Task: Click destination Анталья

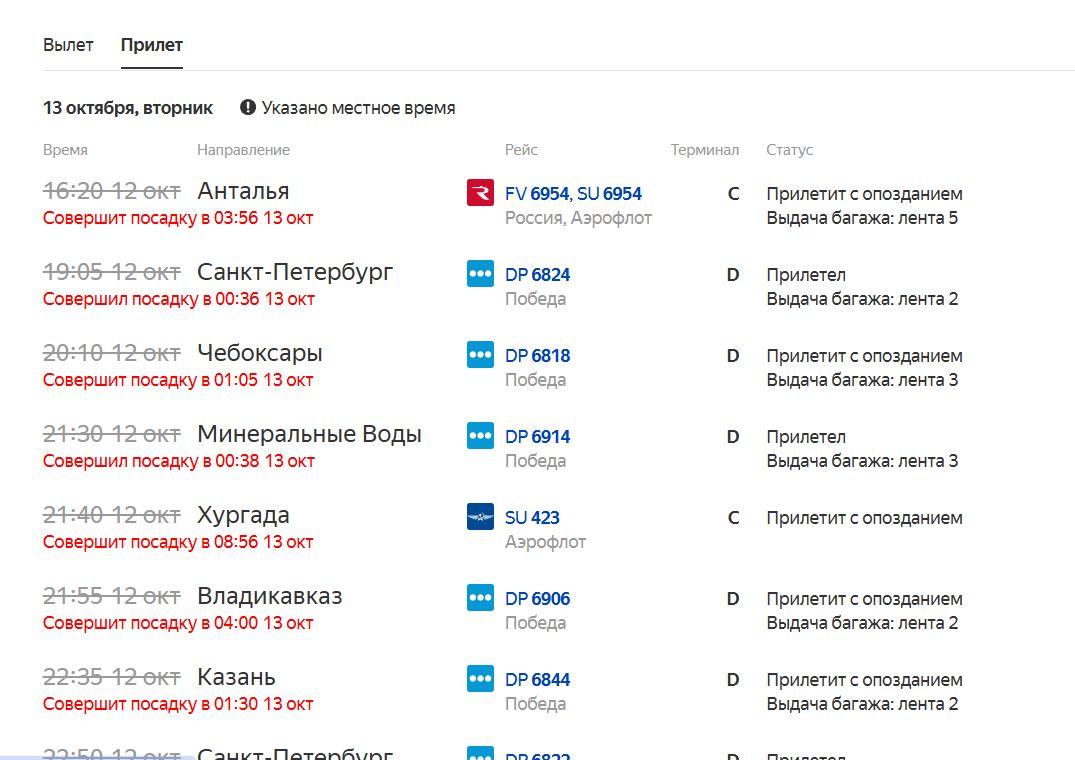Action: coord(243,191)
